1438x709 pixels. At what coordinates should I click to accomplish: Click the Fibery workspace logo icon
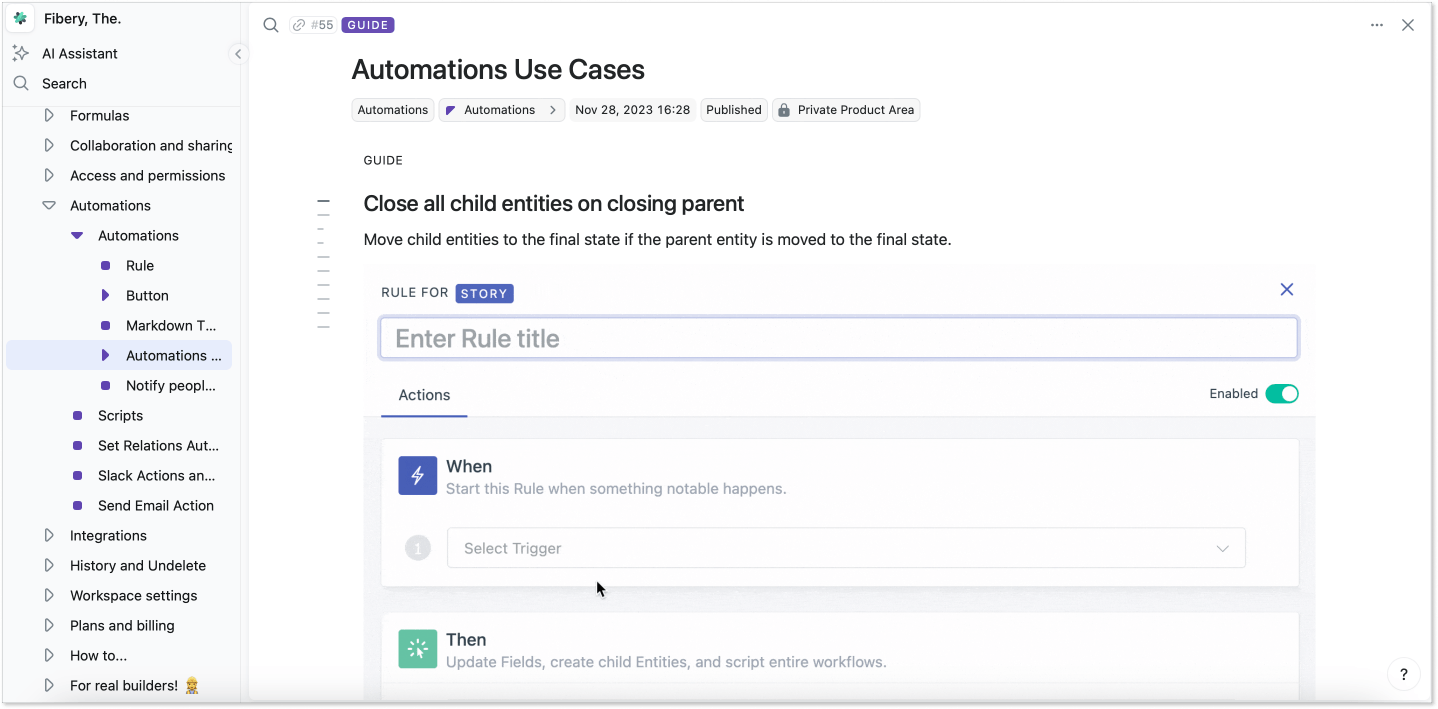pos(20,19)
